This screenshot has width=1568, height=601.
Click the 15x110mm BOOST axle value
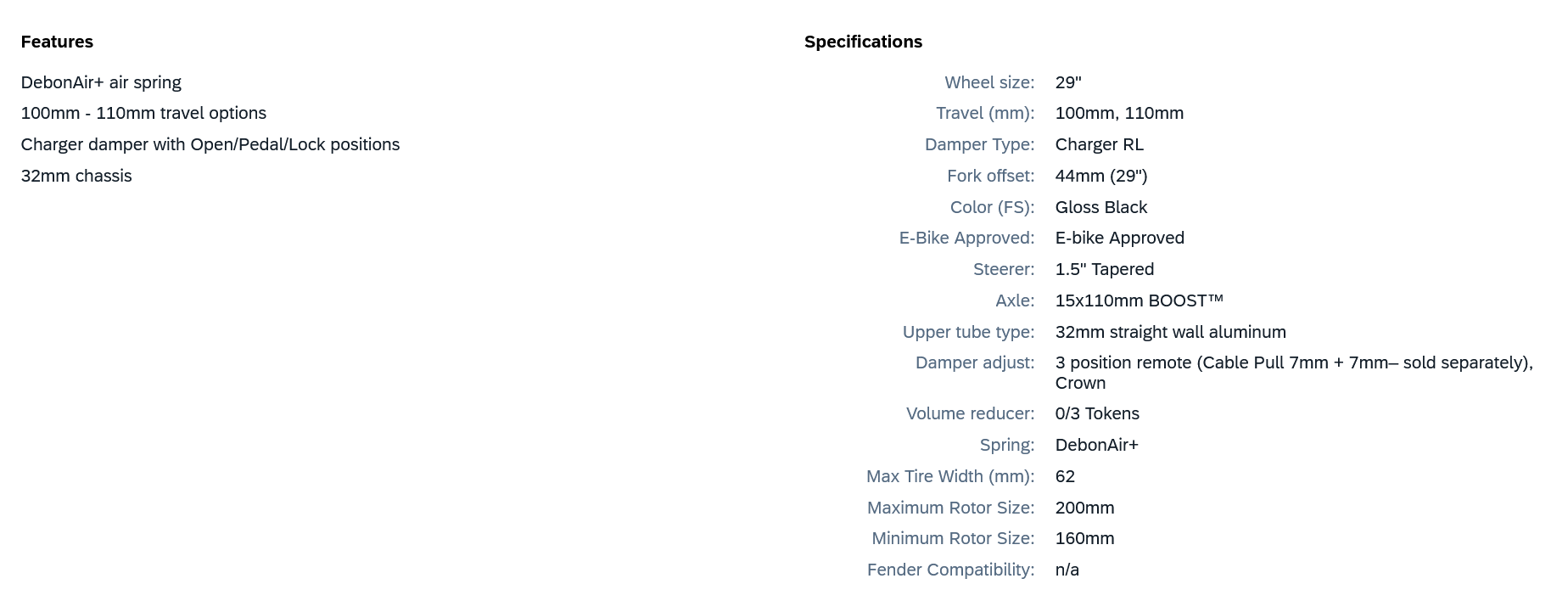(x=1139, y=300)
